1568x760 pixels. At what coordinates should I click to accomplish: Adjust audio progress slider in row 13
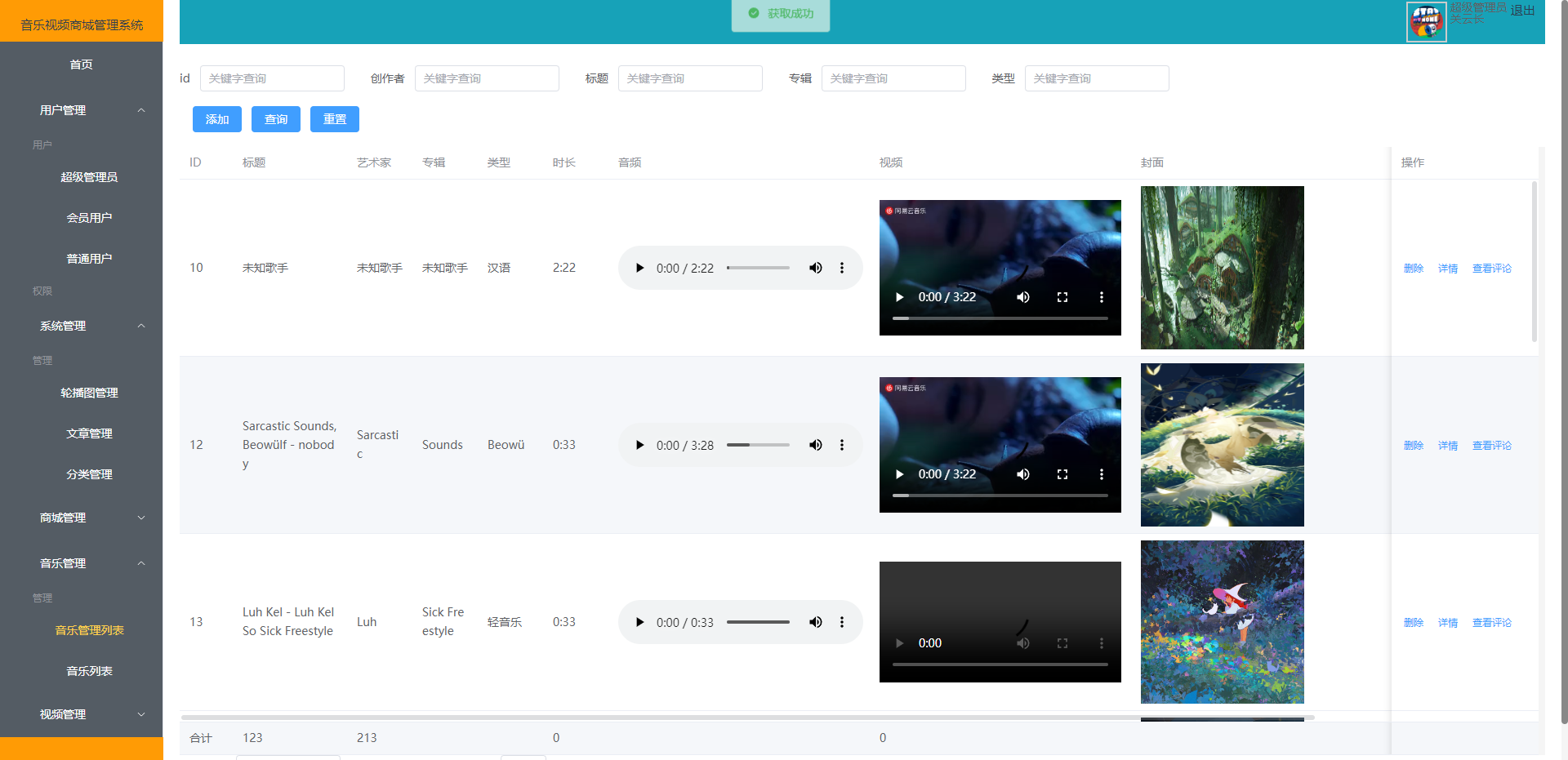tap(758, 622)
